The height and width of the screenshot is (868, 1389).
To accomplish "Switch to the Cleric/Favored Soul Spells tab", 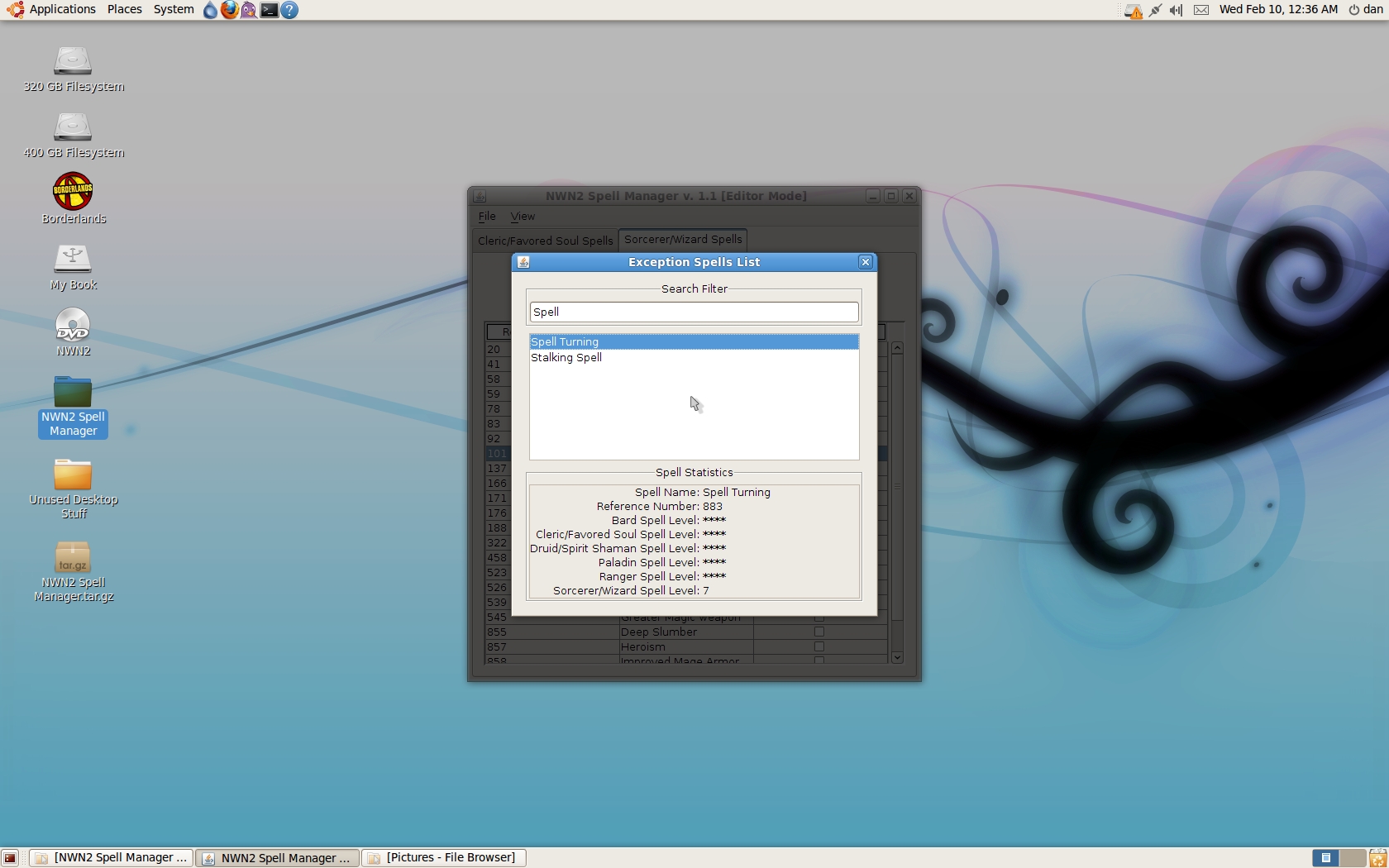I will tap(545, 241).
